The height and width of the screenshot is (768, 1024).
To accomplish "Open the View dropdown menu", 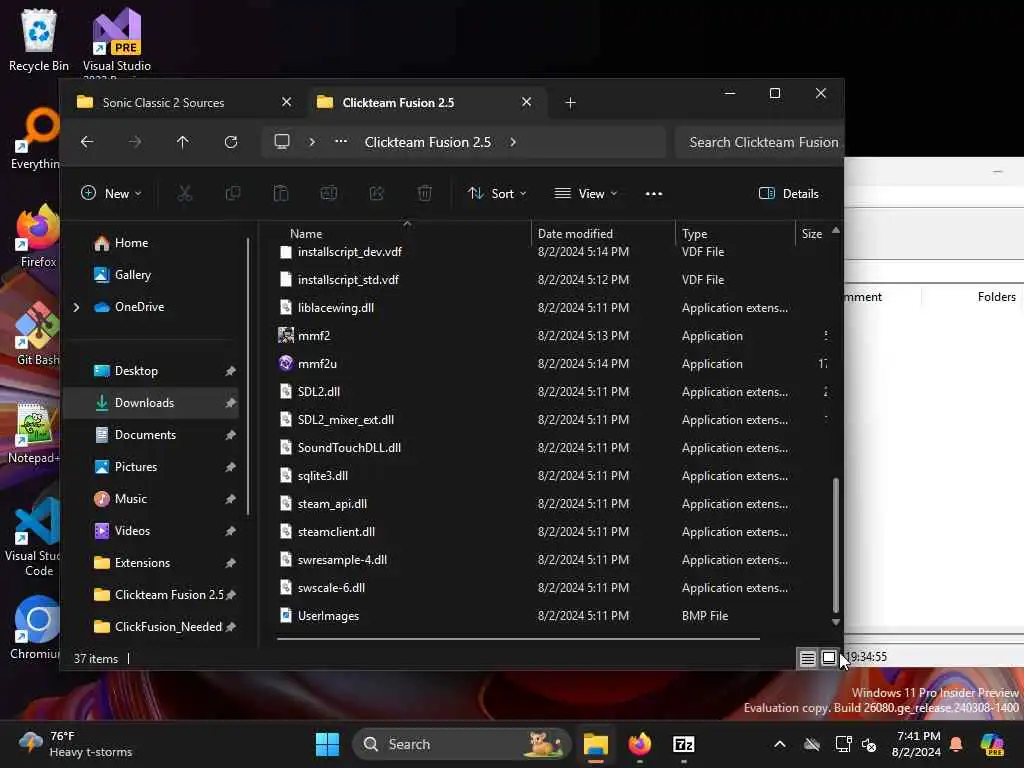I will pyautogui.click(x=586, y=193).
